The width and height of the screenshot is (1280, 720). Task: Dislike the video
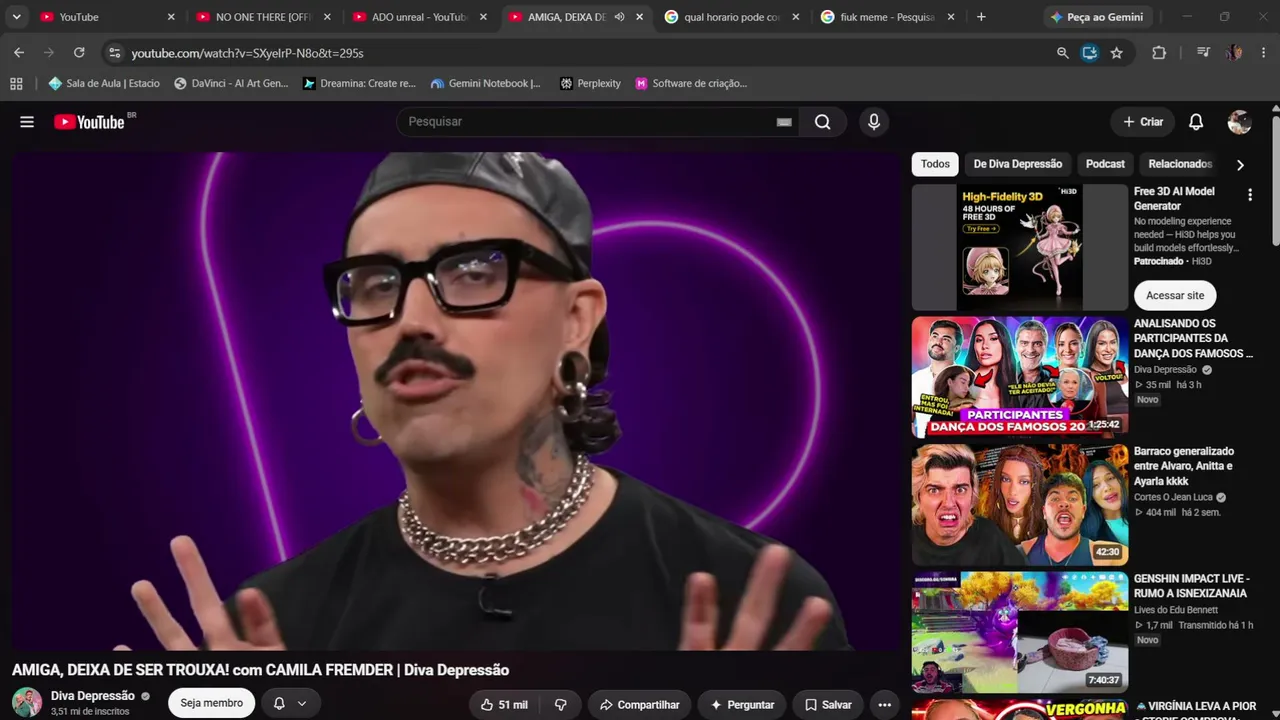561,705
